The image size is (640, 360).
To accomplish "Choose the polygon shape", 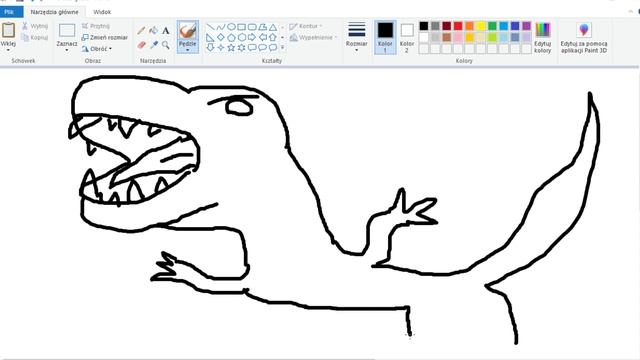I will 262,27.
